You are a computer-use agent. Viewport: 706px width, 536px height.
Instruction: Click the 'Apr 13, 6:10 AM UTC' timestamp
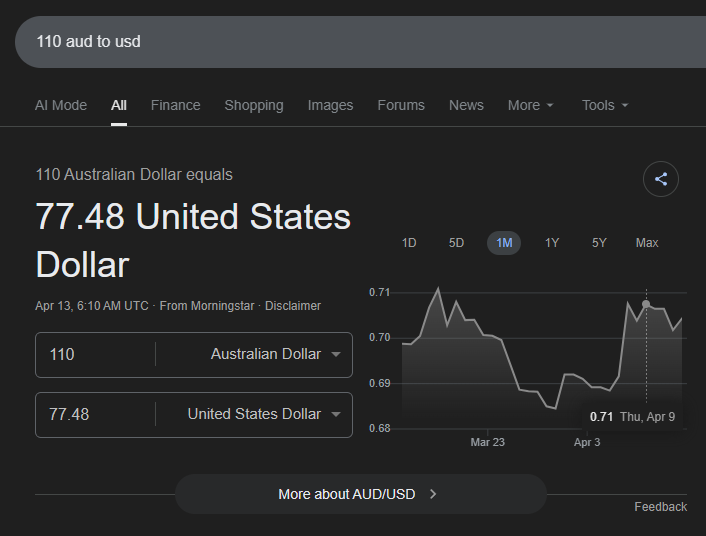(92, 306)
